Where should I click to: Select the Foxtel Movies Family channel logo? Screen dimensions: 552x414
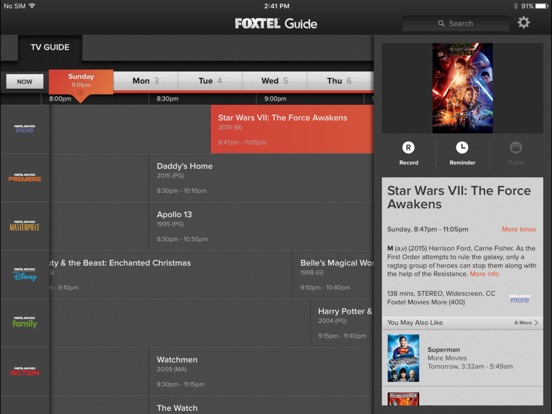click(24, 322)
